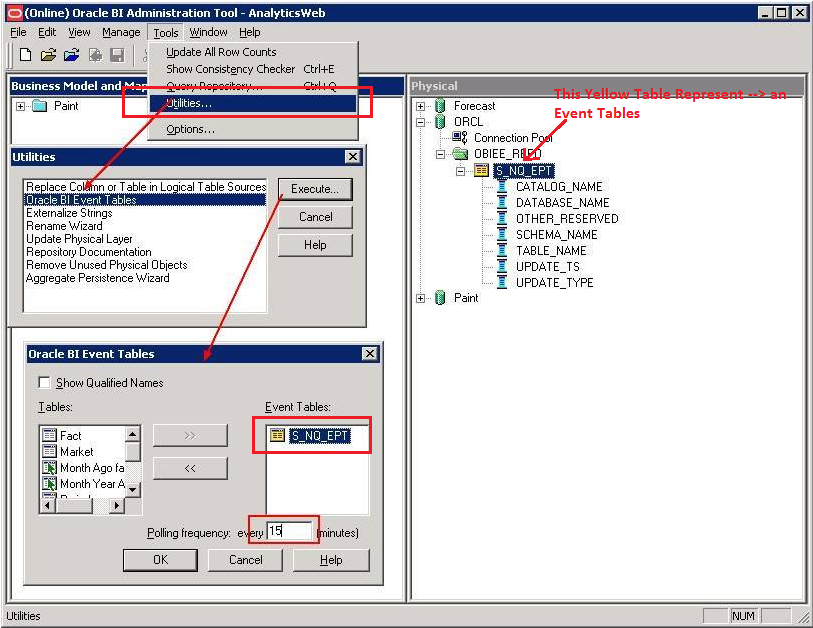
Task: Click the UPDATE_TYPE column icon
Action: tap(502, 282)
